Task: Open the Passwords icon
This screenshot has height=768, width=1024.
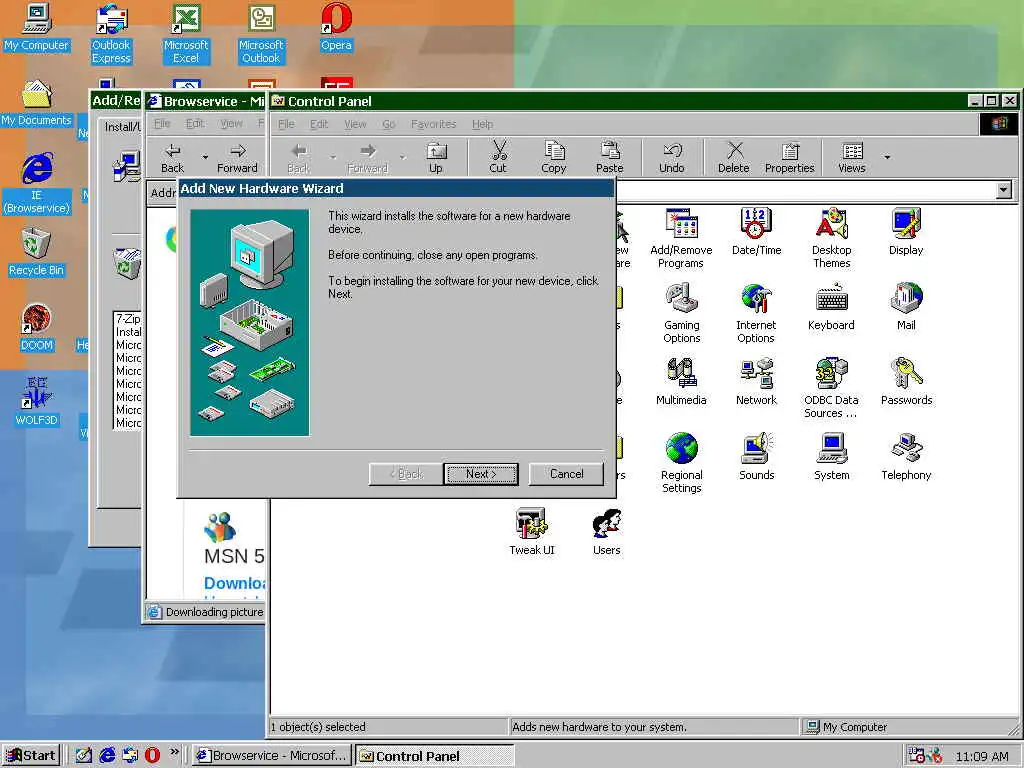Action: pos(906,382)
